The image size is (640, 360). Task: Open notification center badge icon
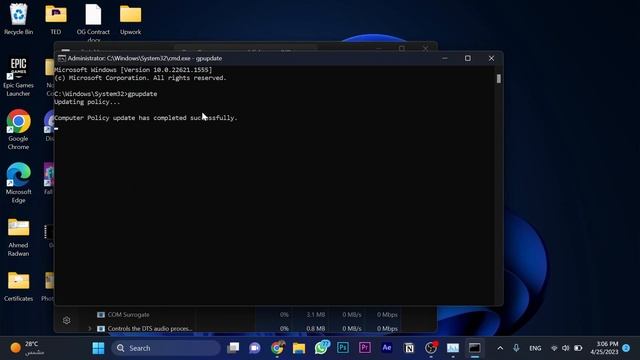(x=626, y=348)
